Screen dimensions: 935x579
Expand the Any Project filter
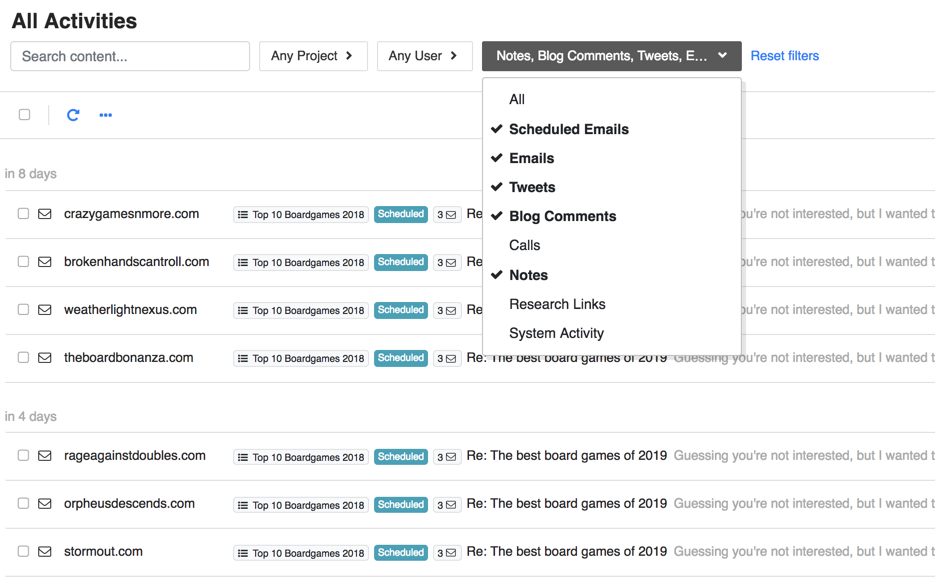click(313, 56)
